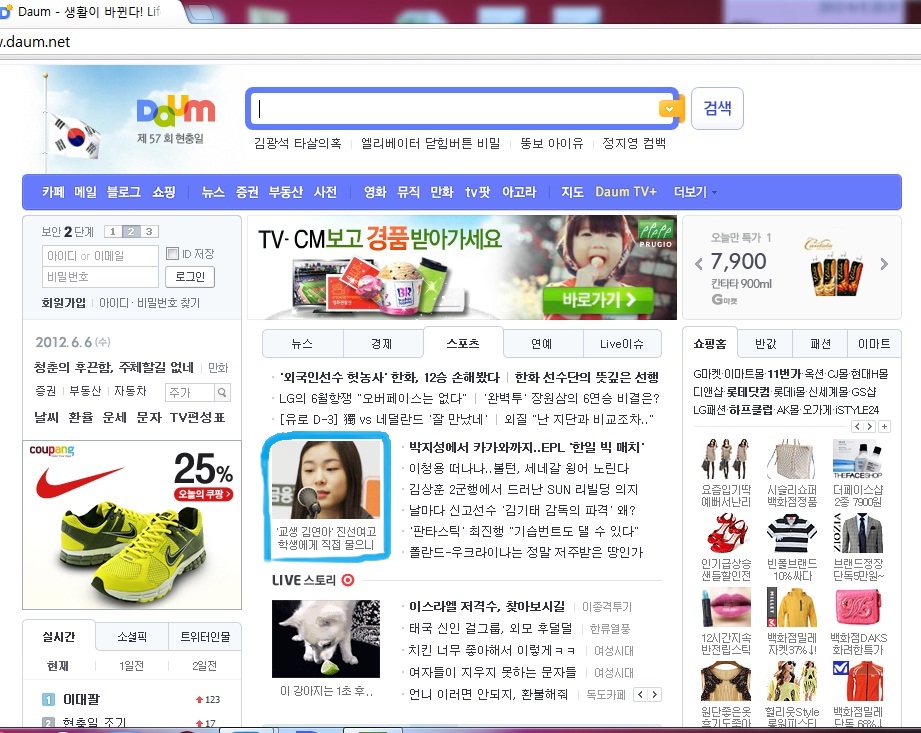This screenshot has height=733, width=921.
Task: Open the Kim Yuna photo thumbnail
Action: (325, 479)
